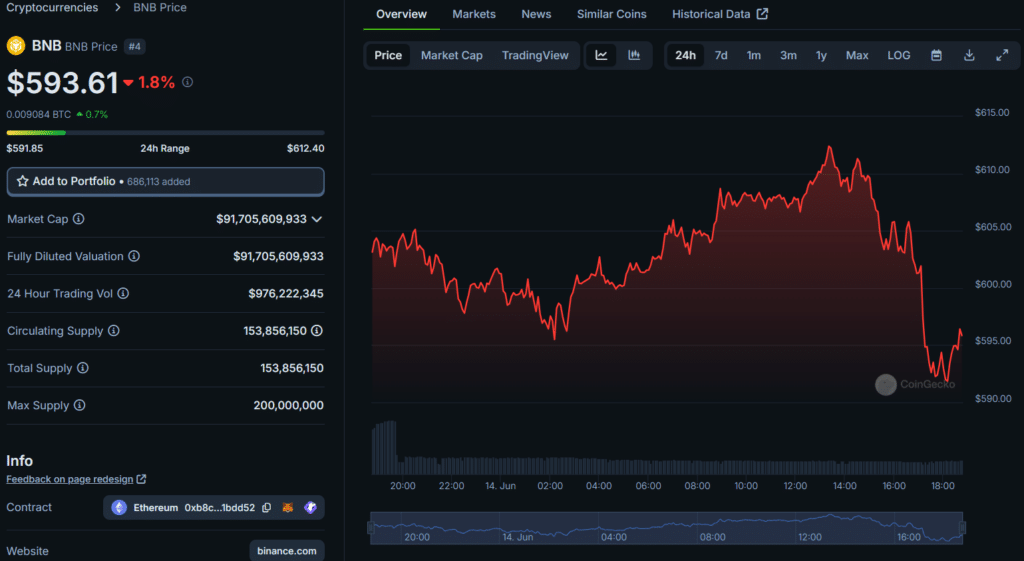
Task: Click the Total Supply 153,856,150 value
Action: pyautogui.click(x=291, y=368)
